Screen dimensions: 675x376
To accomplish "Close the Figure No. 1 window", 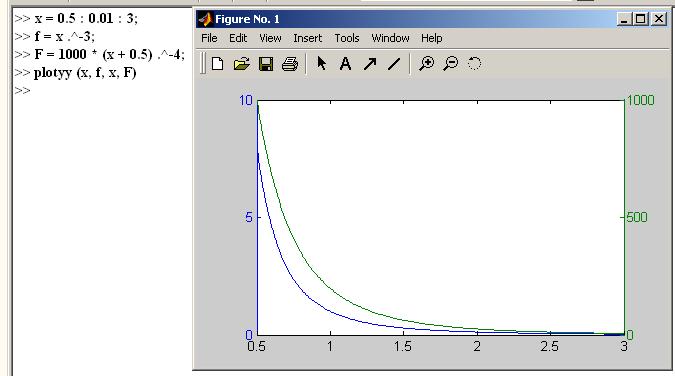I will 659,19.
